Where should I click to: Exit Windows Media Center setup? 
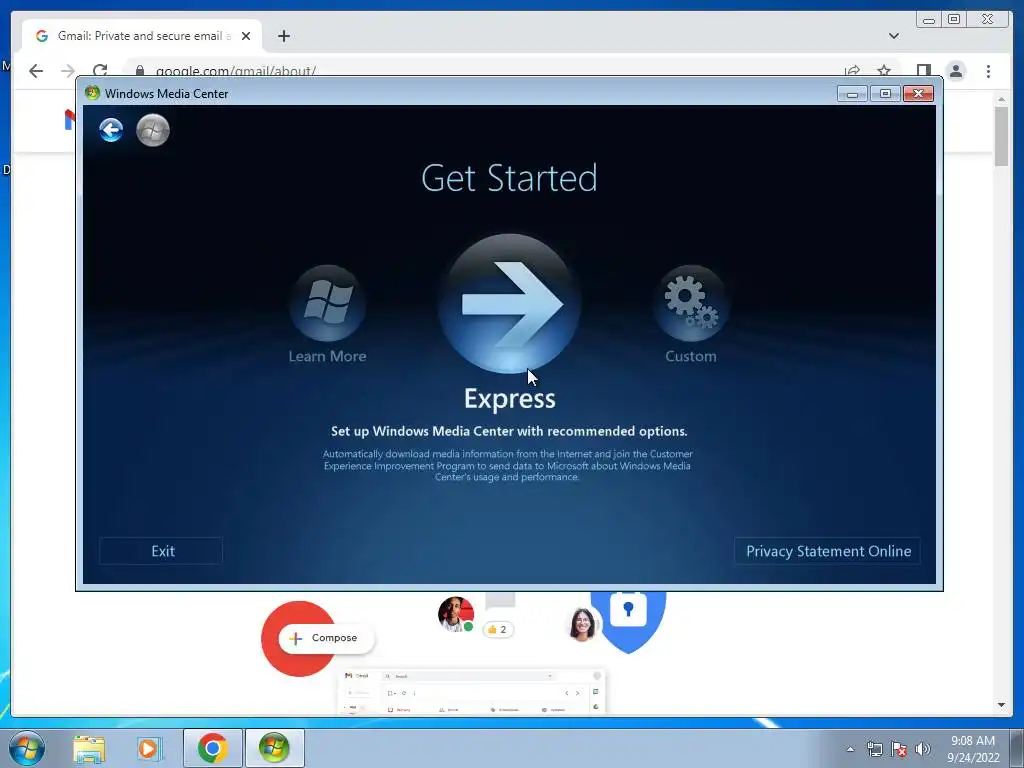(x=161, y=551)
